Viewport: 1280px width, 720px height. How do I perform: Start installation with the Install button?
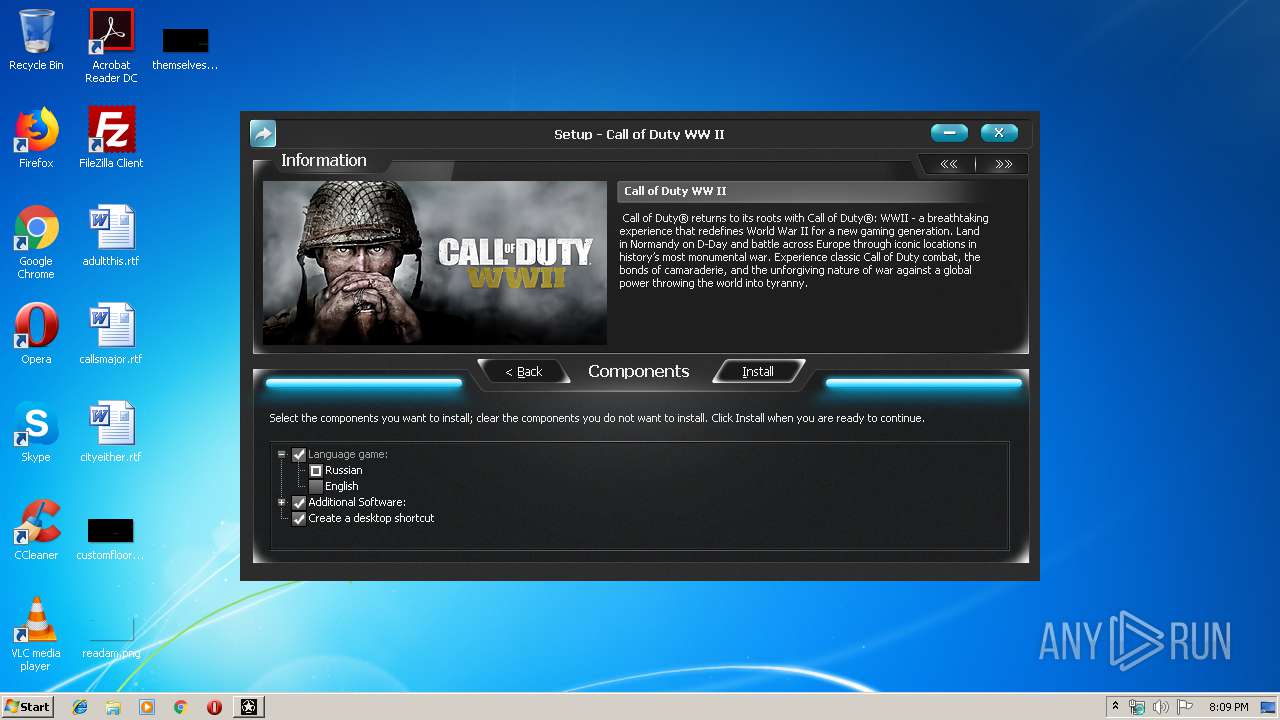pyautogui.click(x=758, y=371)
